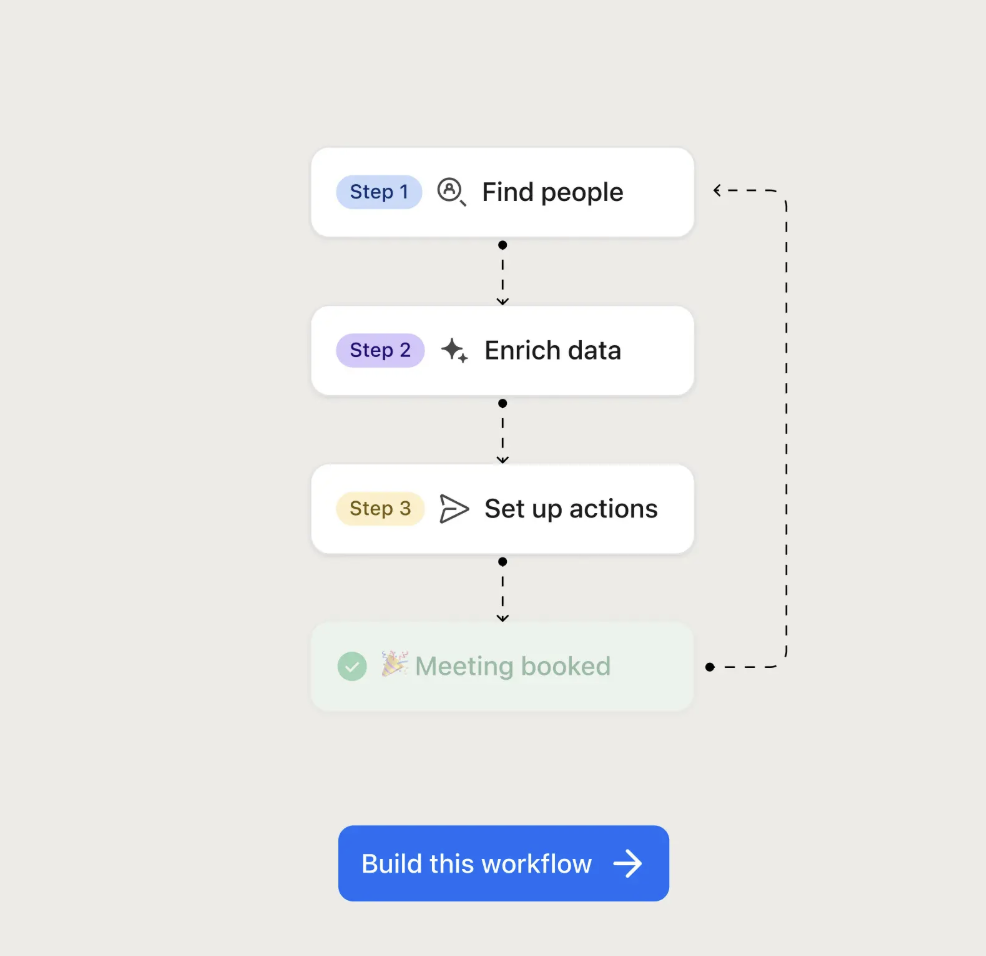Viewport: 986px width, 956px height.
Task: Click the Set up actions label
Action: pos(571,509)
